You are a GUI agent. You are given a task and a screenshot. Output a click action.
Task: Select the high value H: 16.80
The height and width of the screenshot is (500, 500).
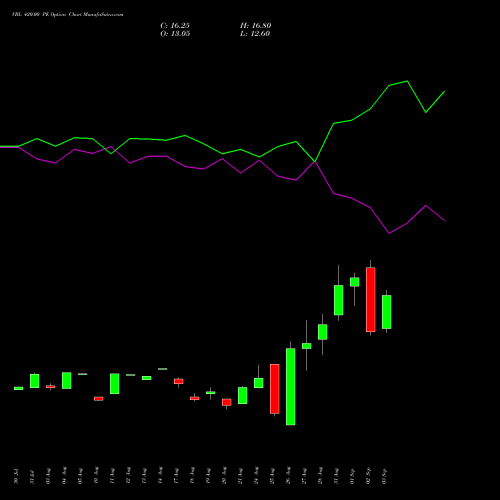click(256, 26)
